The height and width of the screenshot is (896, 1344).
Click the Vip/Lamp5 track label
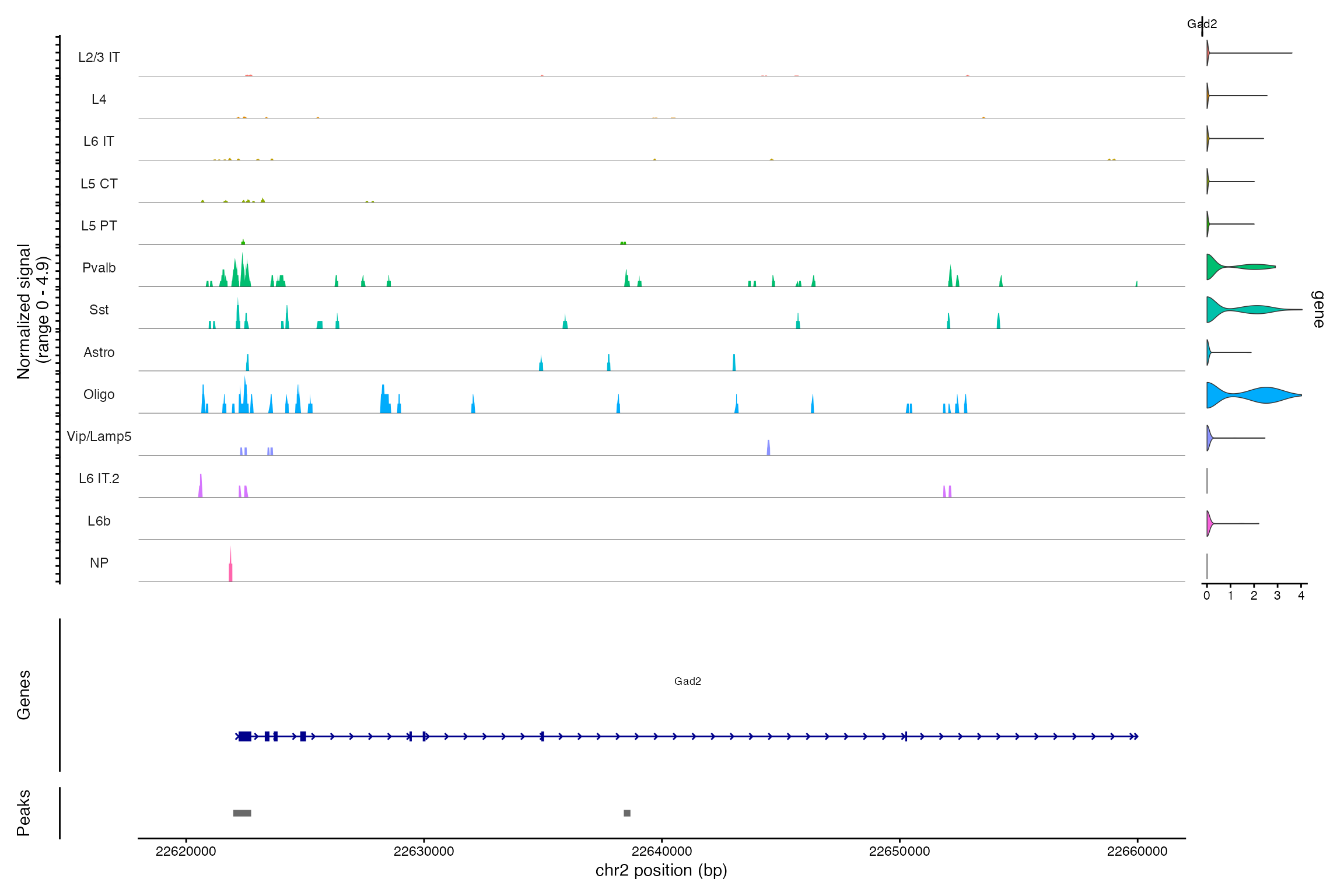[99, 436]
